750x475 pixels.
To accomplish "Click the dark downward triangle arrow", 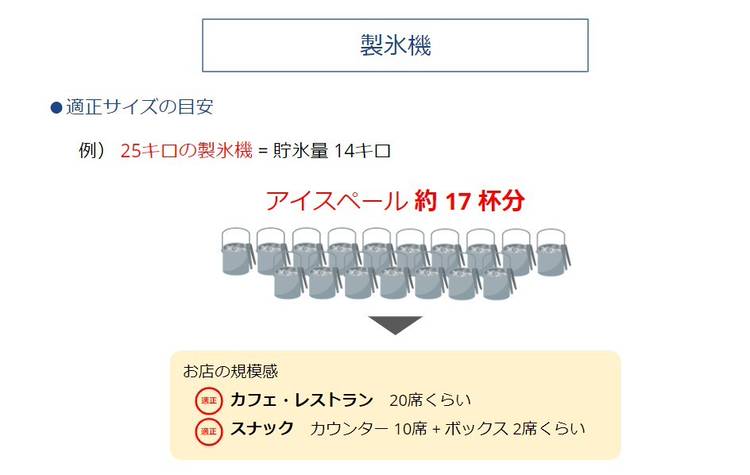I will click(x=395, y=325).
